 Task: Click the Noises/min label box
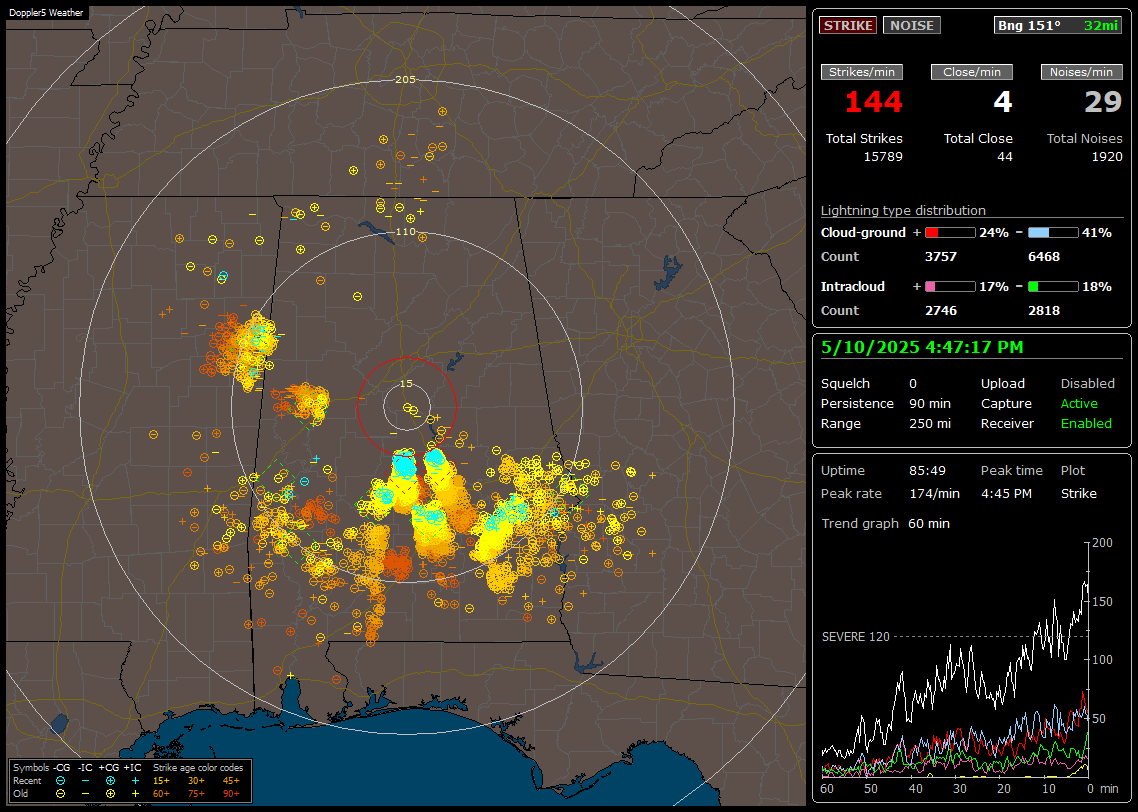(1081, 72)
